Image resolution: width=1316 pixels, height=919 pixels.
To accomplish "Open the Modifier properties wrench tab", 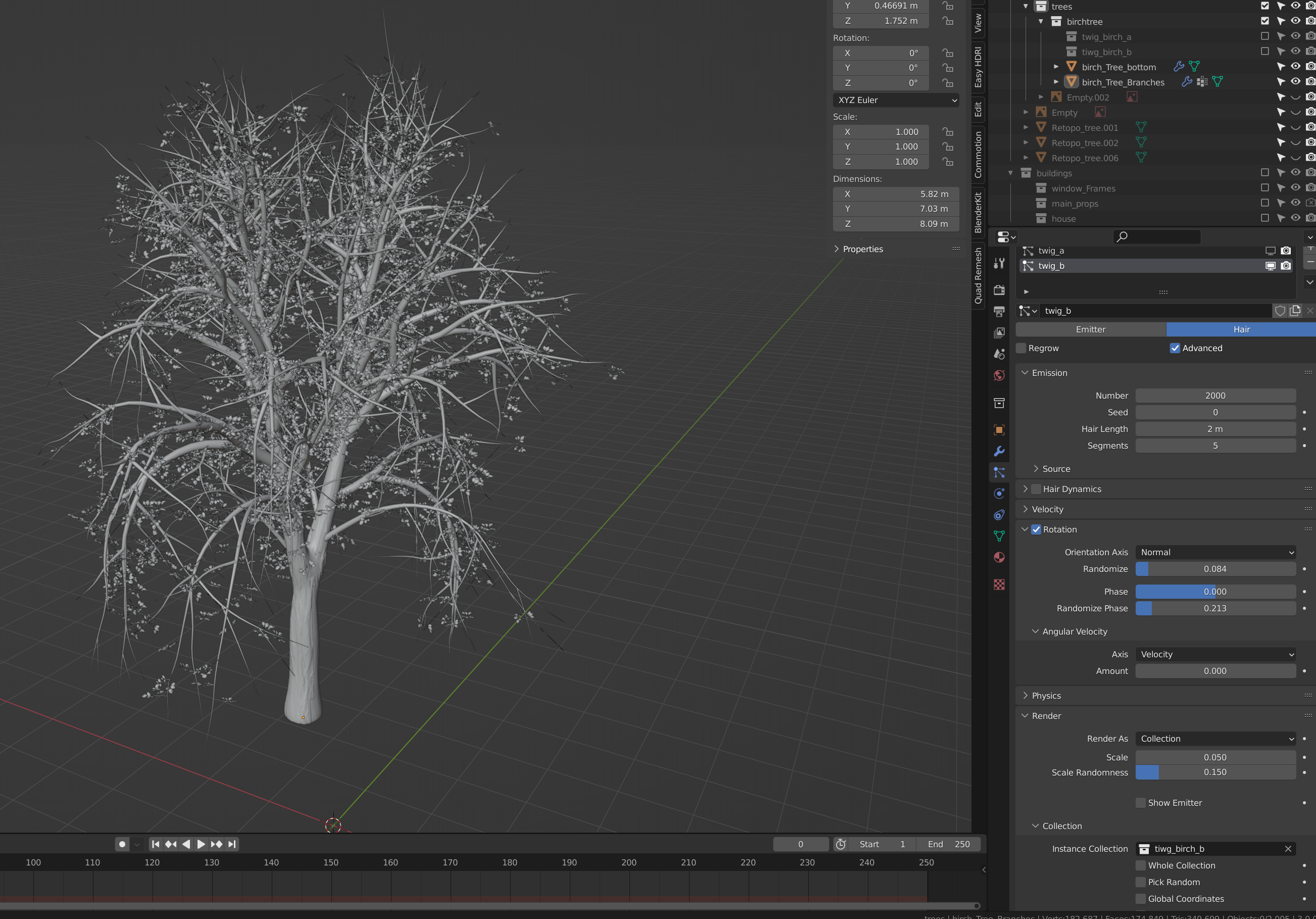I will [999, 451].
